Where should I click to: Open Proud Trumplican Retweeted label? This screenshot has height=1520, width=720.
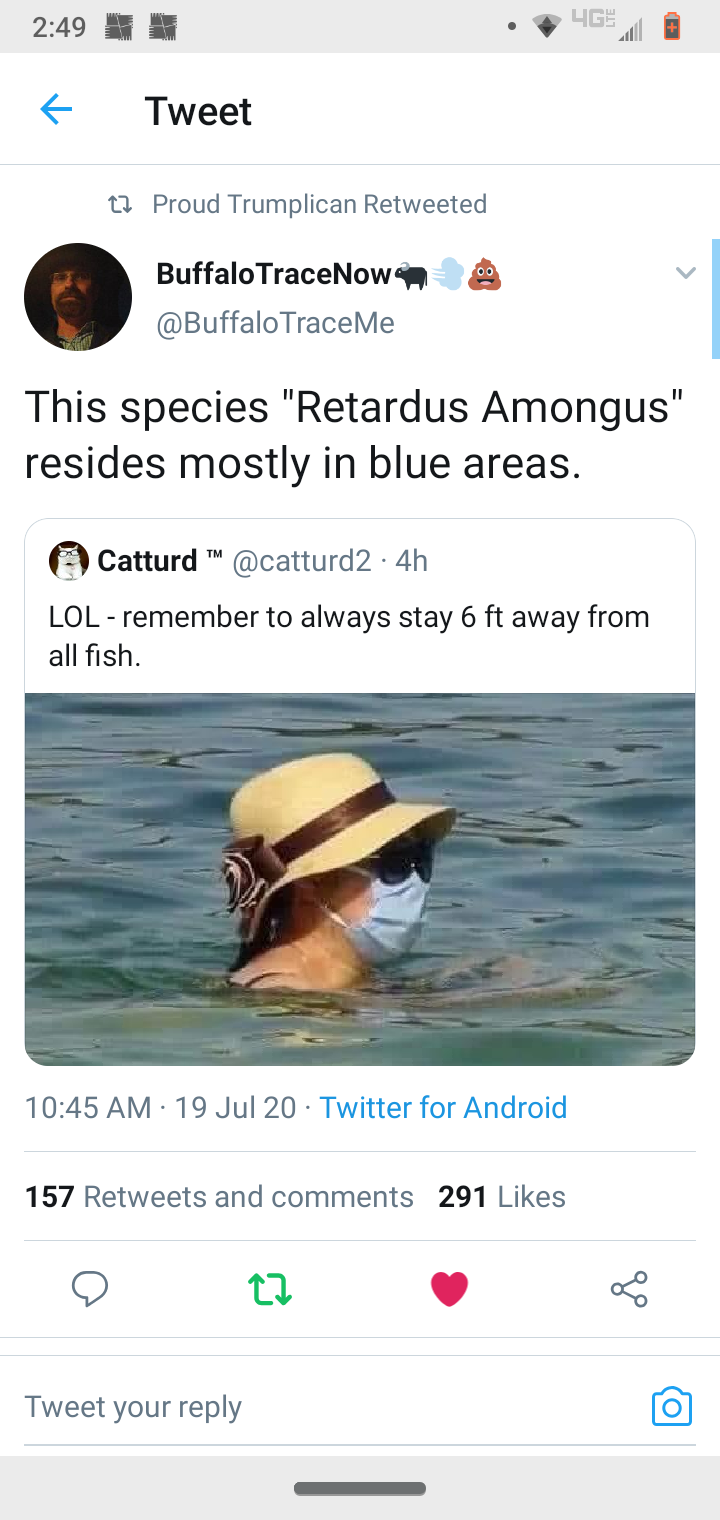pos(319,204)
